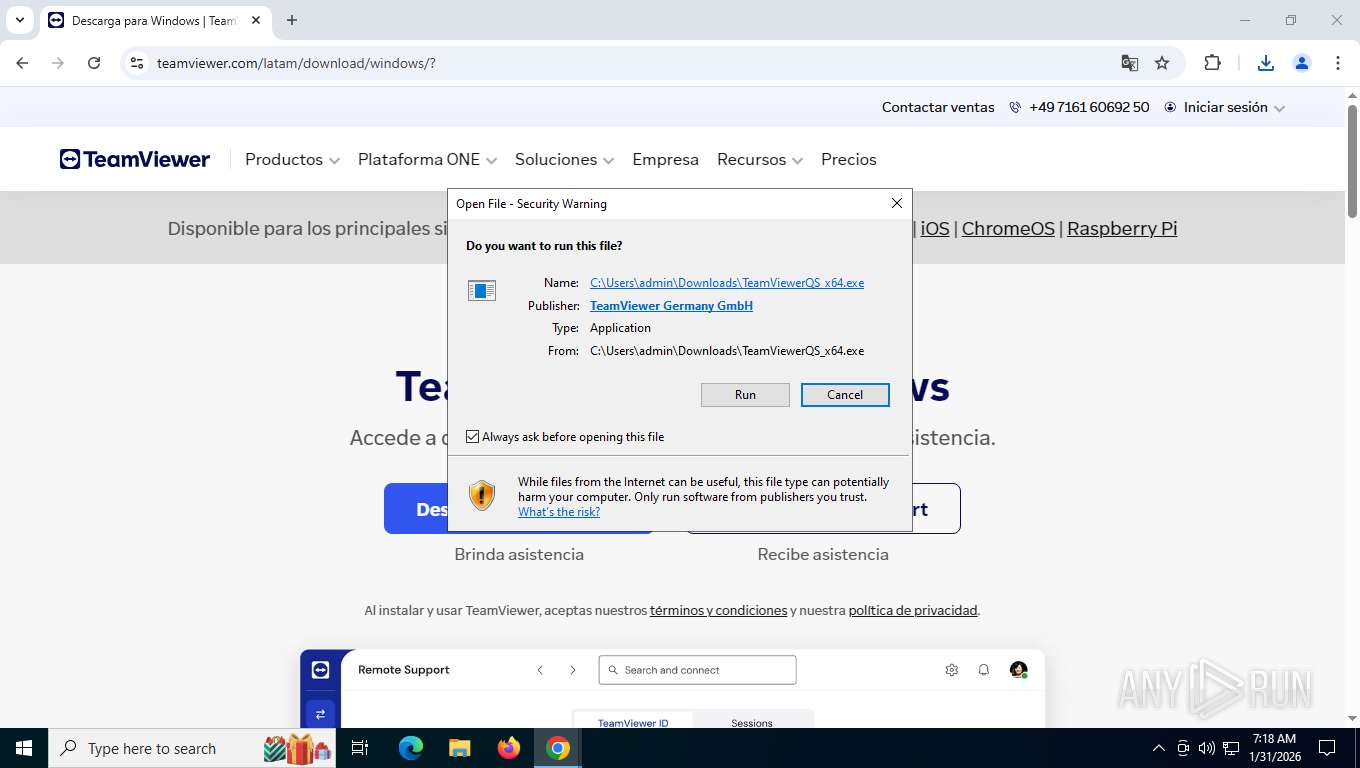1360x768 pixels.
Task: Click the TeamViewer icon in preview sidebar
Action: [321, 670]
